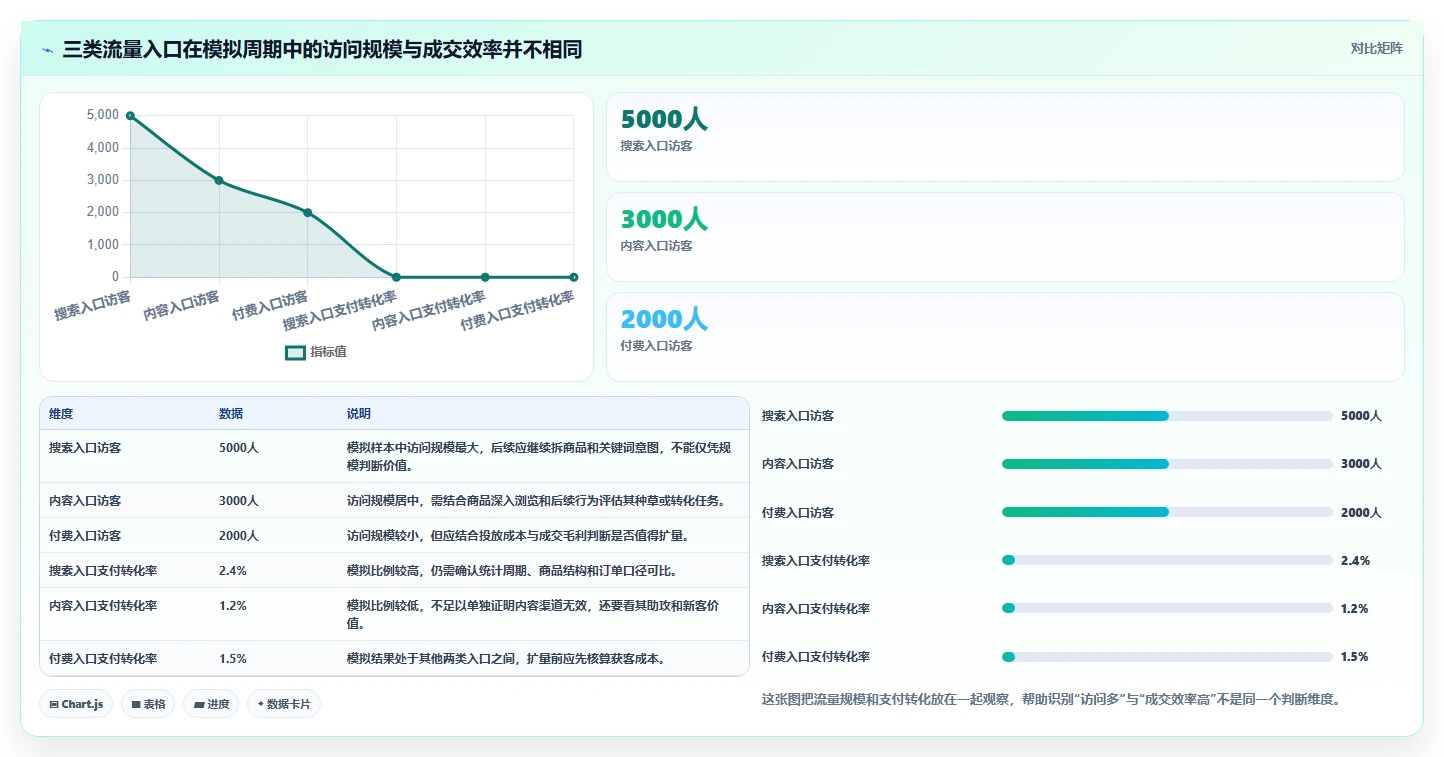Click the 5000人 data card value

(664, 119)
